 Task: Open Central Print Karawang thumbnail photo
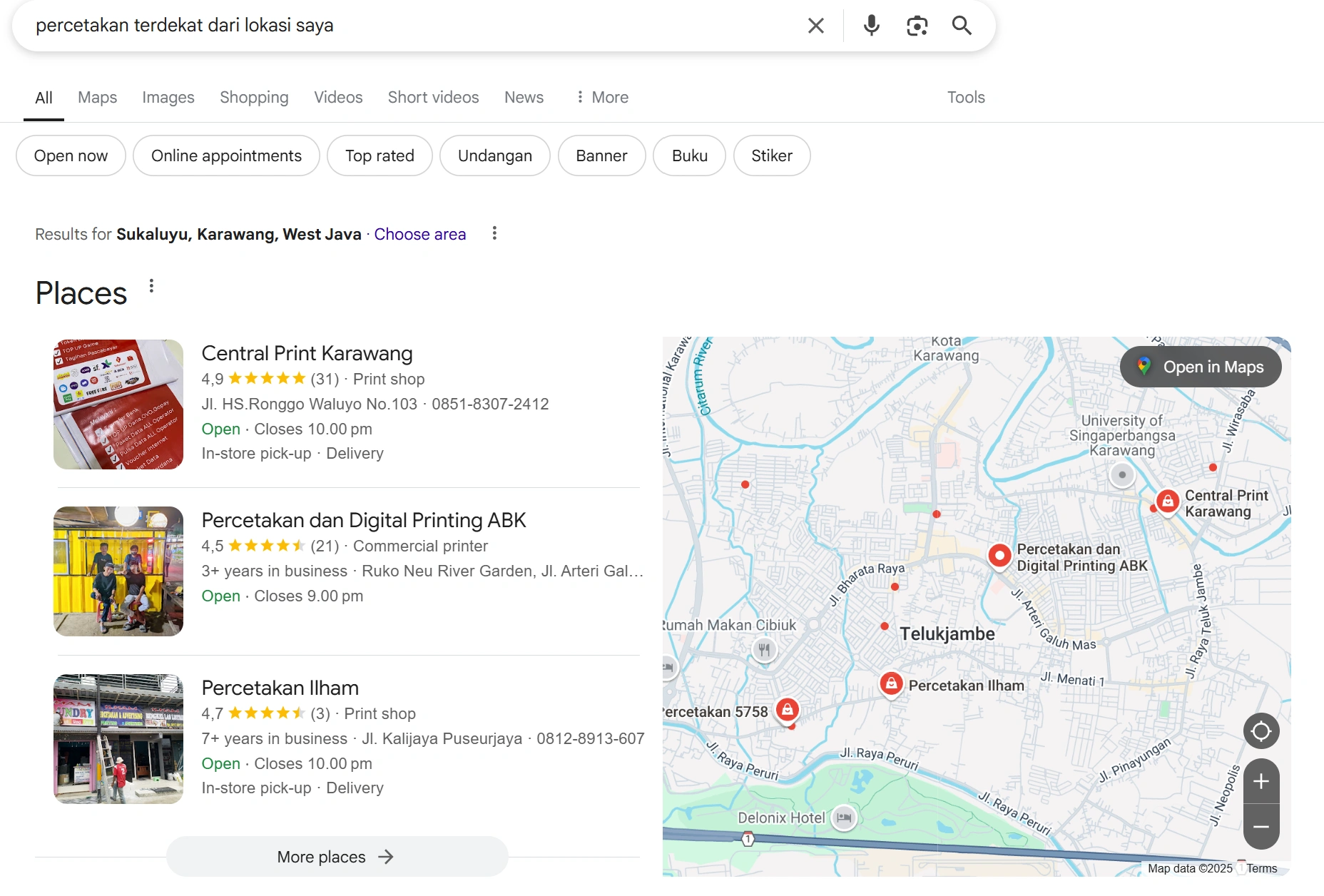[x=118, y=404]
